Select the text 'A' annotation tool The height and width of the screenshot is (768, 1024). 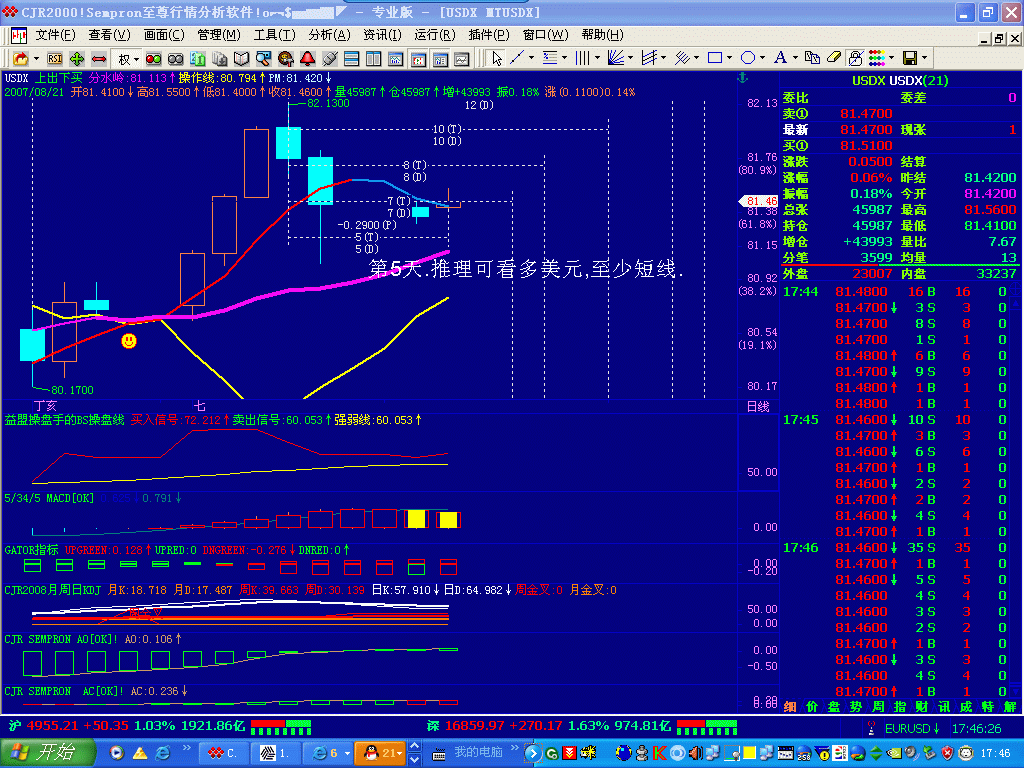point(780,58)
